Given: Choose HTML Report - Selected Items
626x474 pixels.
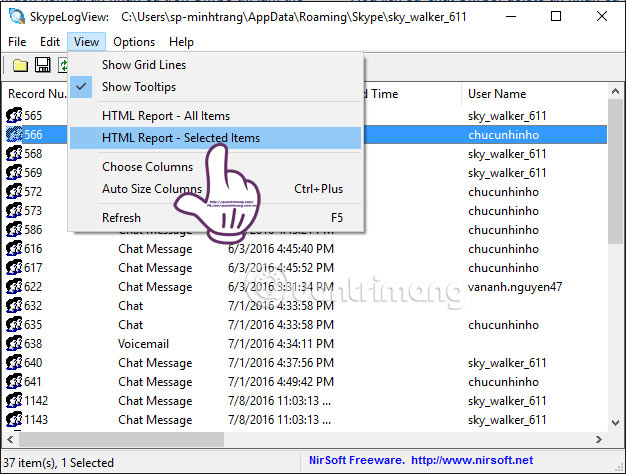Looking at the screenshot, I should [216, 138].
